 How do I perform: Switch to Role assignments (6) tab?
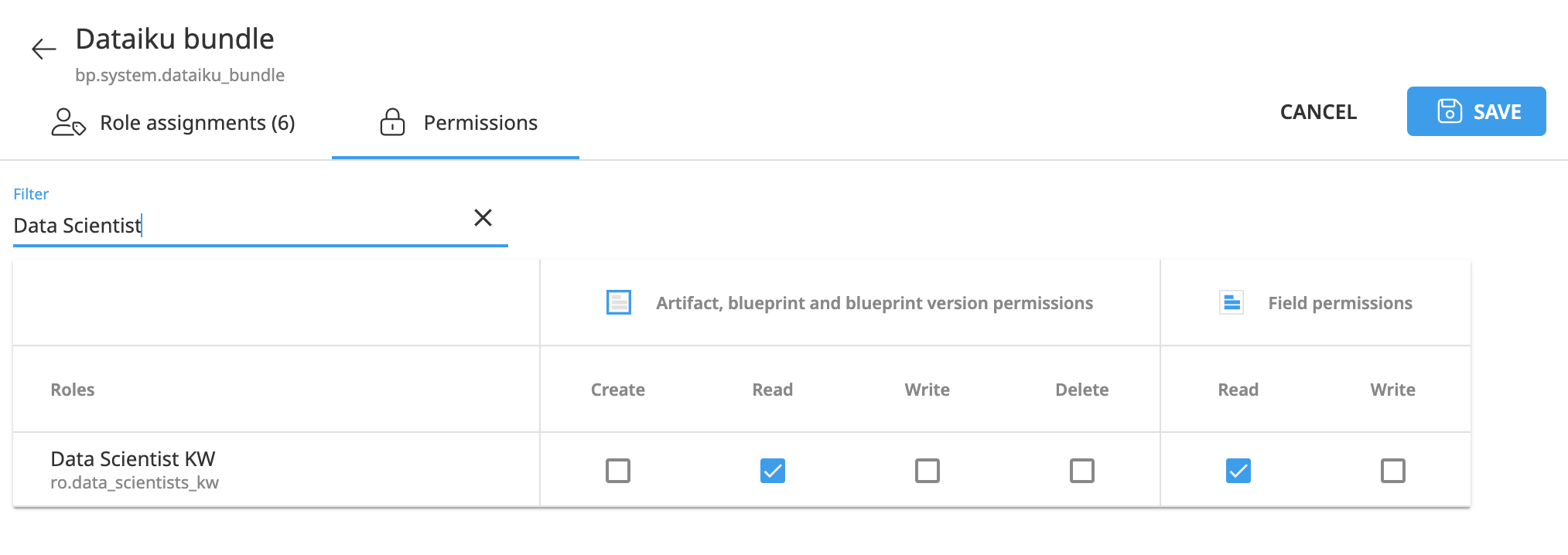pos(174,123)
